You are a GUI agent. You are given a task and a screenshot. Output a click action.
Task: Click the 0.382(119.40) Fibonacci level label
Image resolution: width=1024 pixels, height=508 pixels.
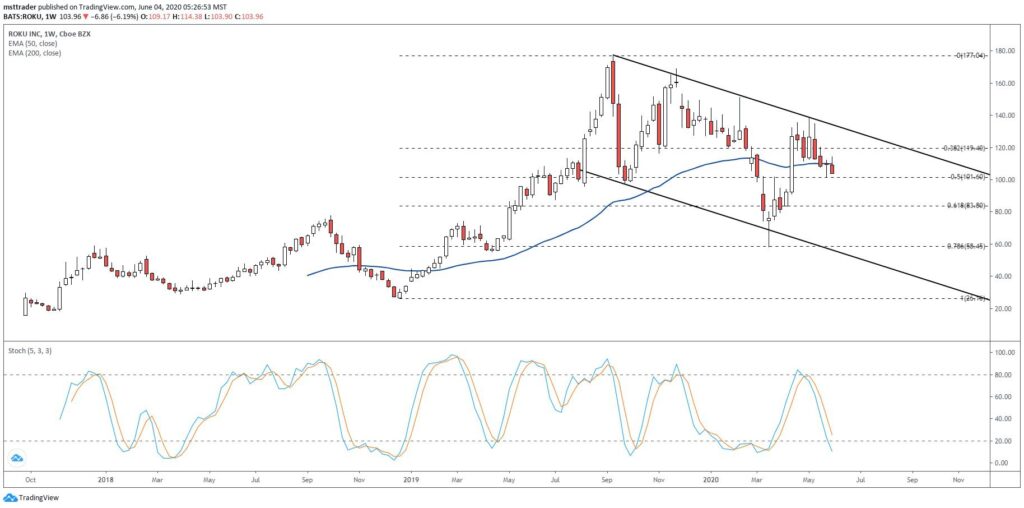(965, 148)
